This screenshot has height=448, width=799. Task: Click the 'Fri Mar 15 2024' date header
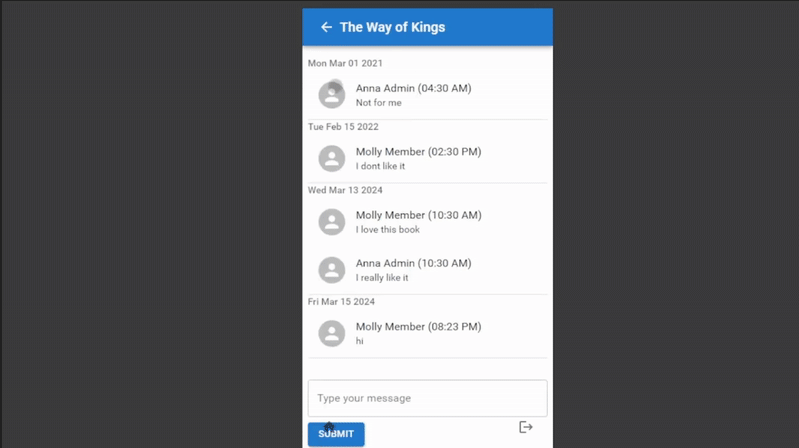click(x=341, y=301)
